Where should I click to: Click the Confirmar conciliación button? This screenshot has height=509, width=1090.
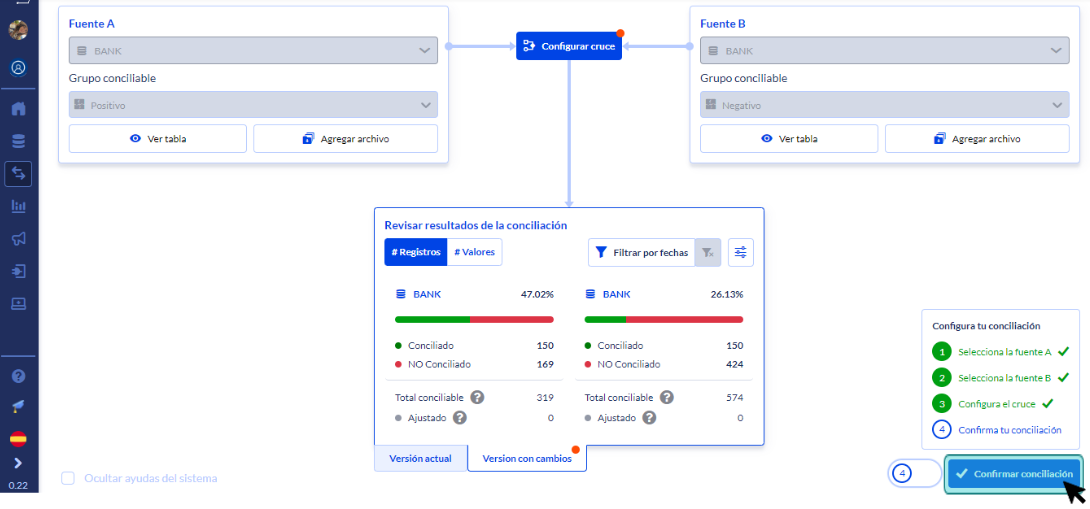(1014, 474)
